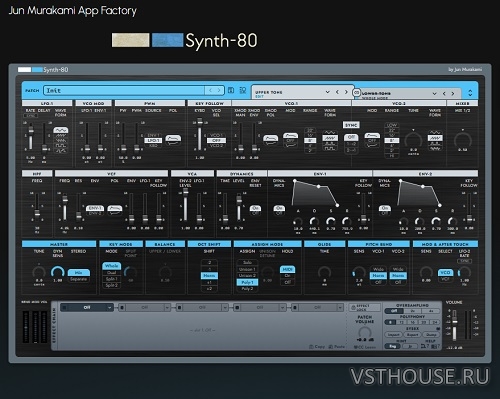Open the patch browser list icon
Screen dimensions: 500x399
(243, 90)
